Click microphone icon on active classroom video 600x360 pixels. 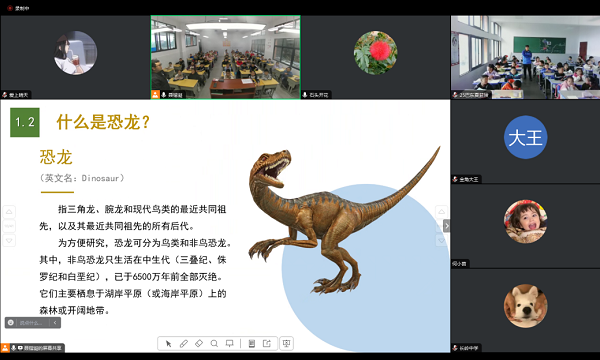[164, 94]
